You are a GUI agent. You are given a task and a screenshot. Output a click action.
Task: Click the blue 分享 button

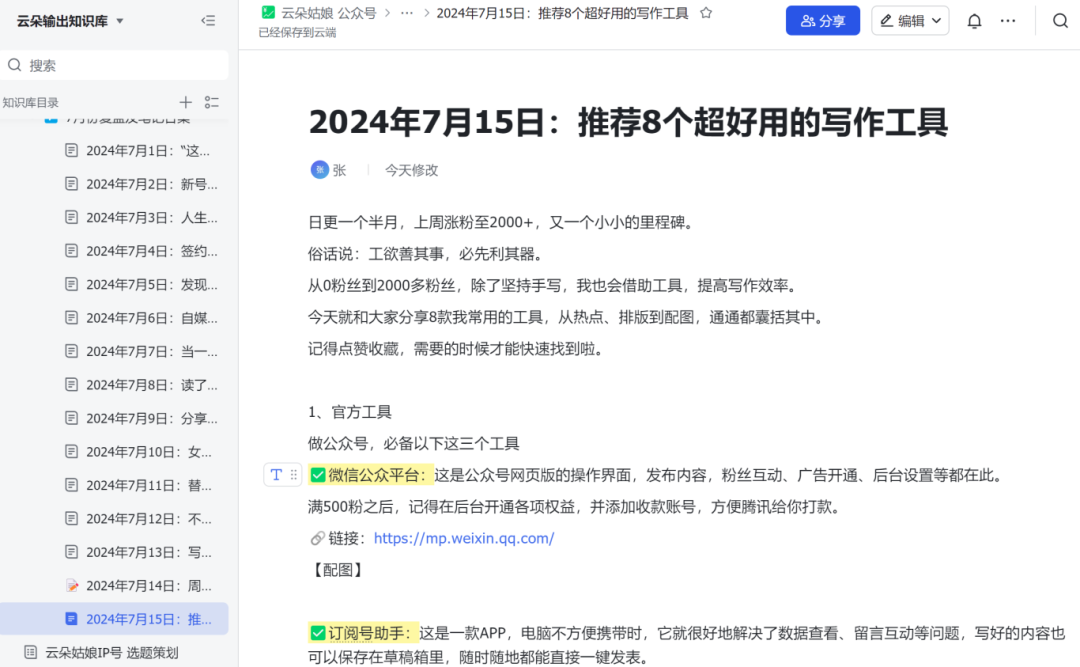(822, 21)
